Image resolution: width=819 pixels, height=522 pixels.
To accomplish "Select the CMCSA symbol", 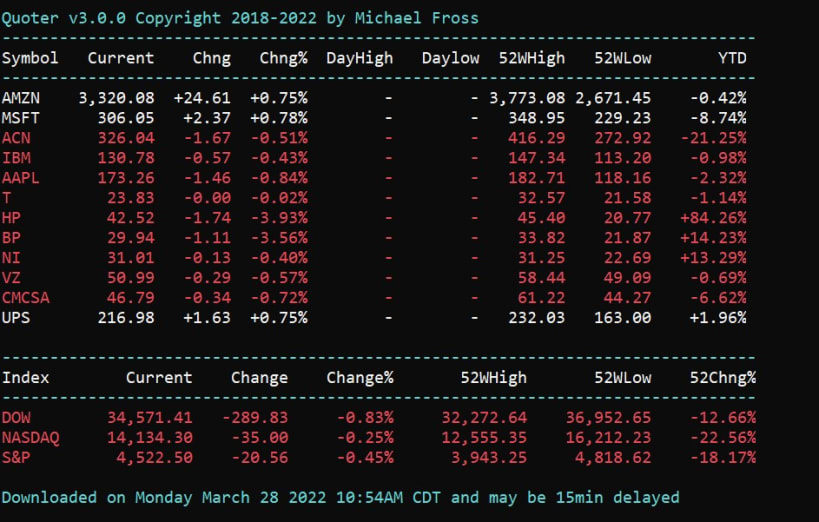I will coord(25,298).
